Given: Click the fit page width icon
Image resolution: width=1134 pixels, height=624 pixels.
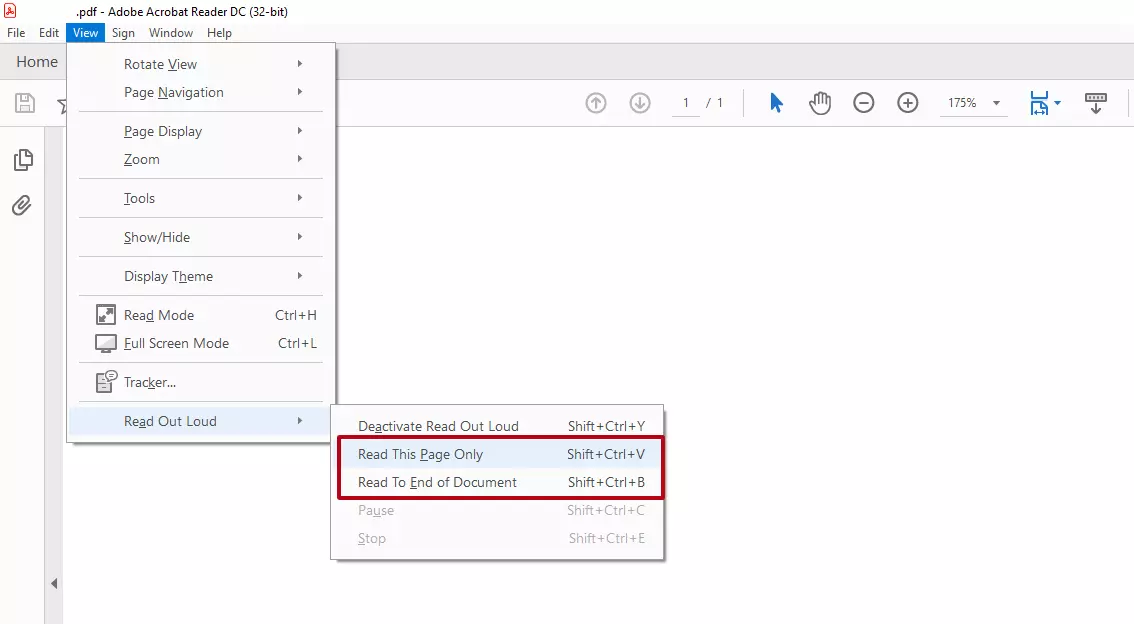Looking at the screenshot, I should (x=1039, y=103).
